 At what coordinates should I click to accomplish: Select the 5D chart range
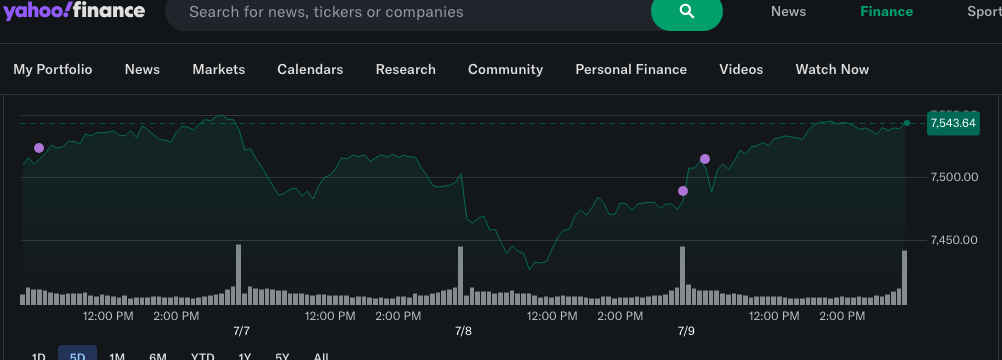pyautogui.click(x=77, y=354)
